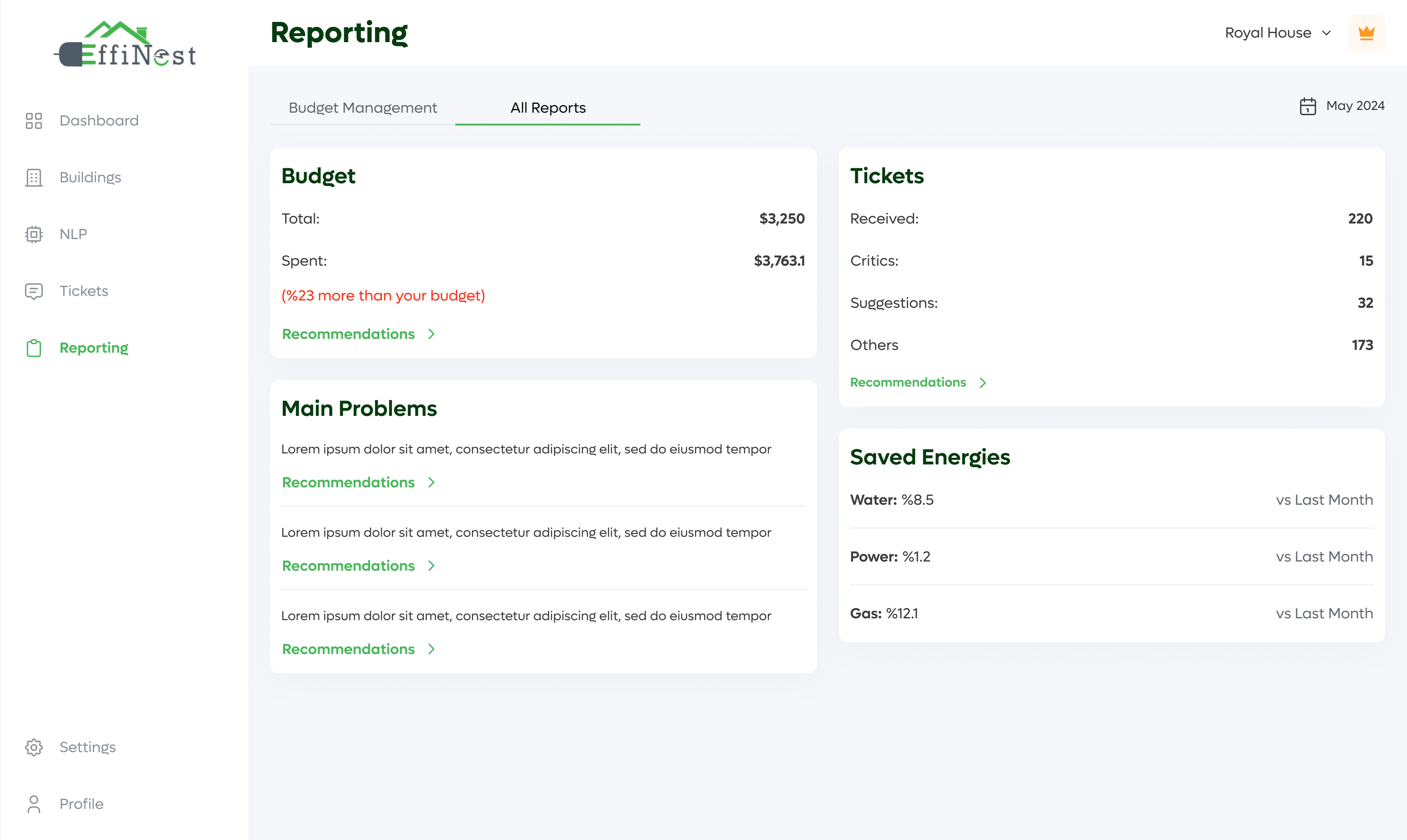
Task: Open the Buildings icon in the sidebar
Action: [34, 178]
